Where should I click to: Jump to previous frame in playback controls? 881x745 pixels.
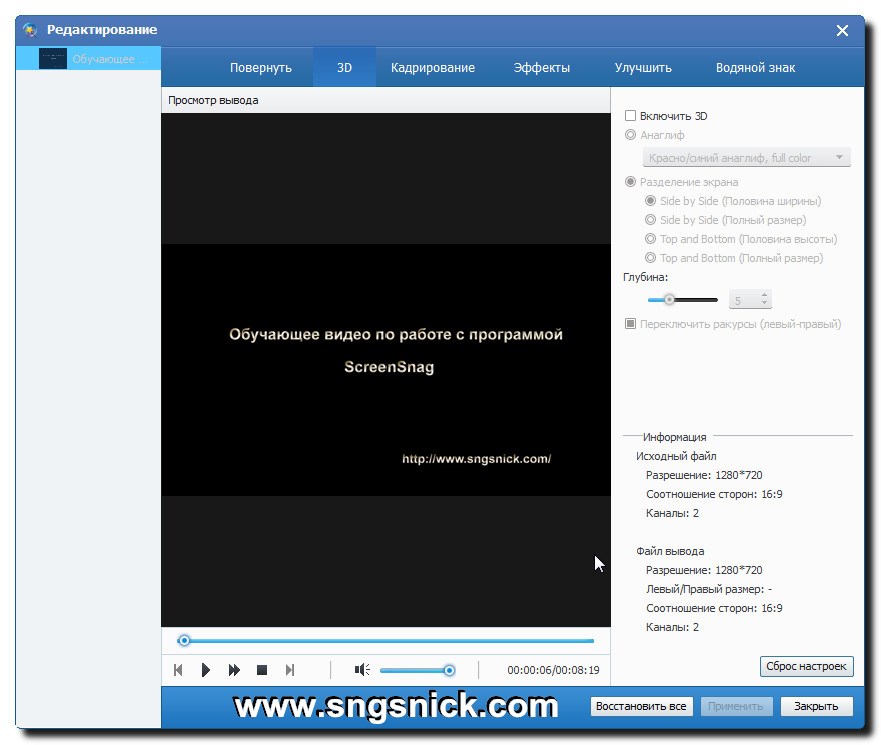click(178, 670)
